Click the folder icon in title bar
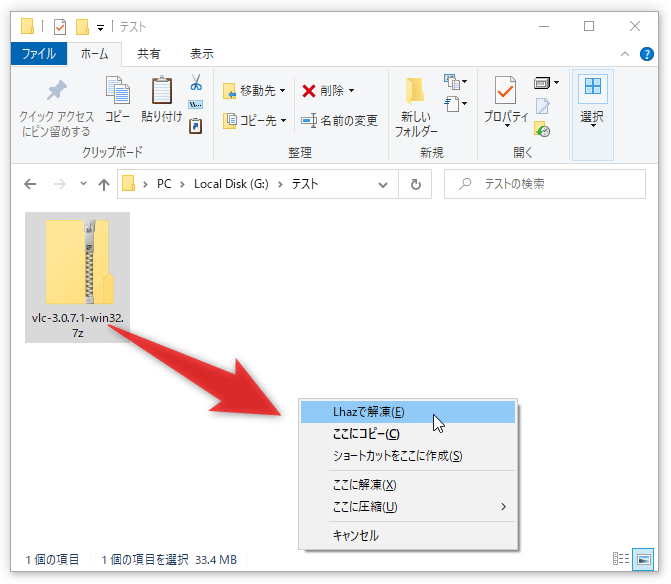Screen dimensions: 671x584 [x=27, y=26]
